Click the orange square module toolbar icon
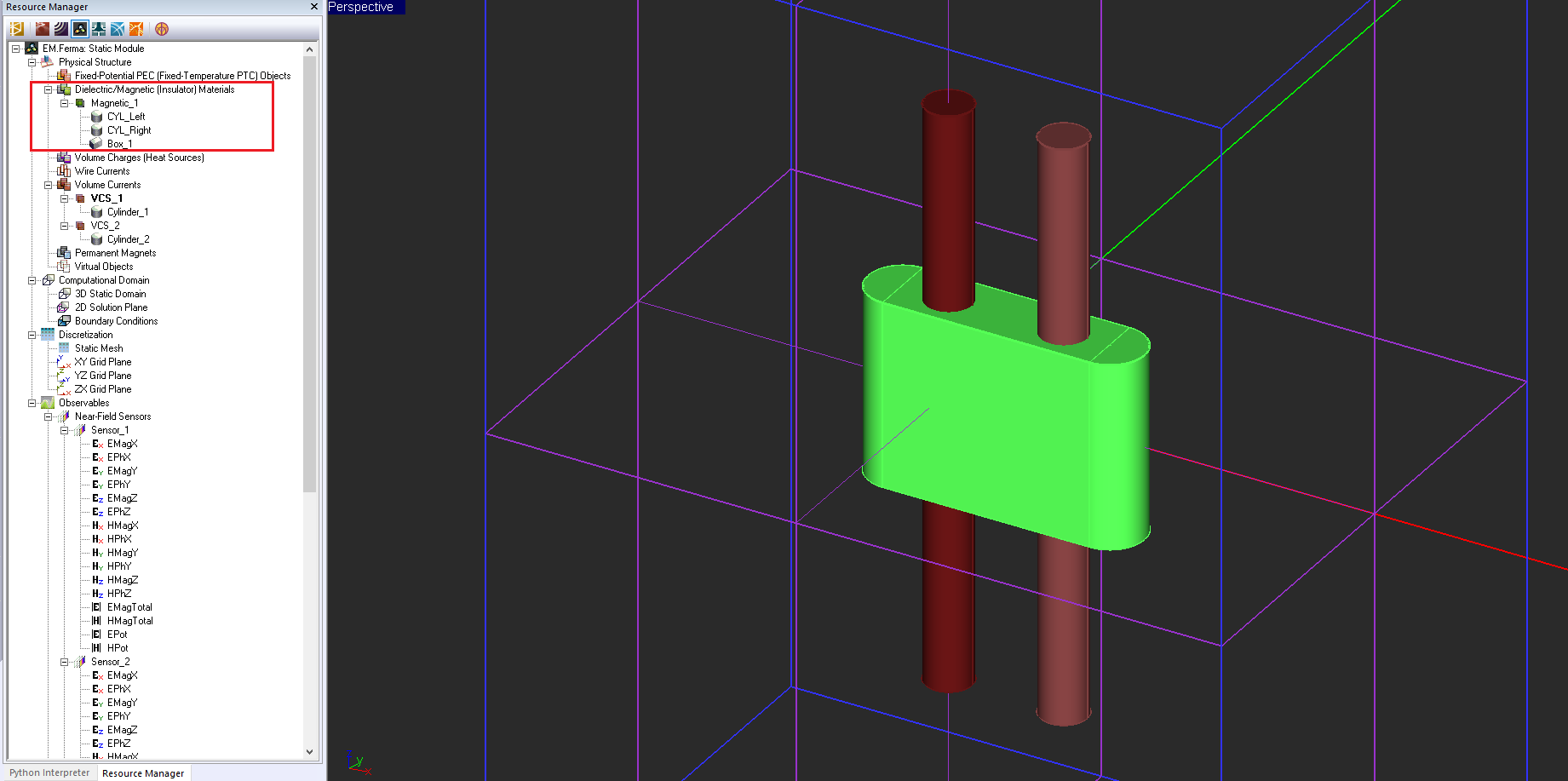This screenshot has height=781, width=1568. click(136, 29)
